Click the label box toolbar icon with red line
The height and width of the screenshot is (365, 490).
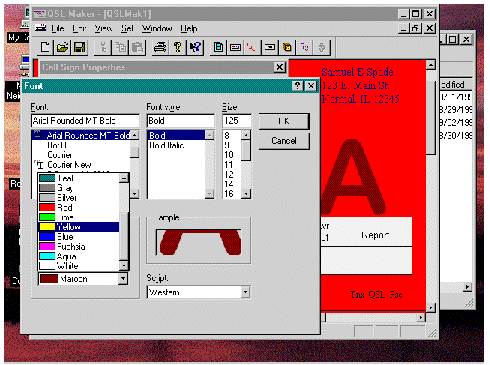(235, 47)
